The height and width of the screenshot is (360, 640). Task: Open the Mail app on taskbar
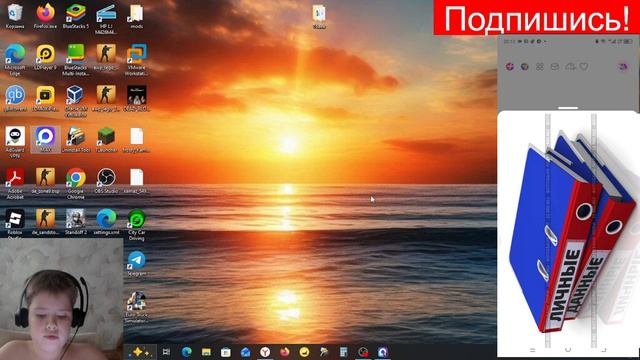point(245,352)
